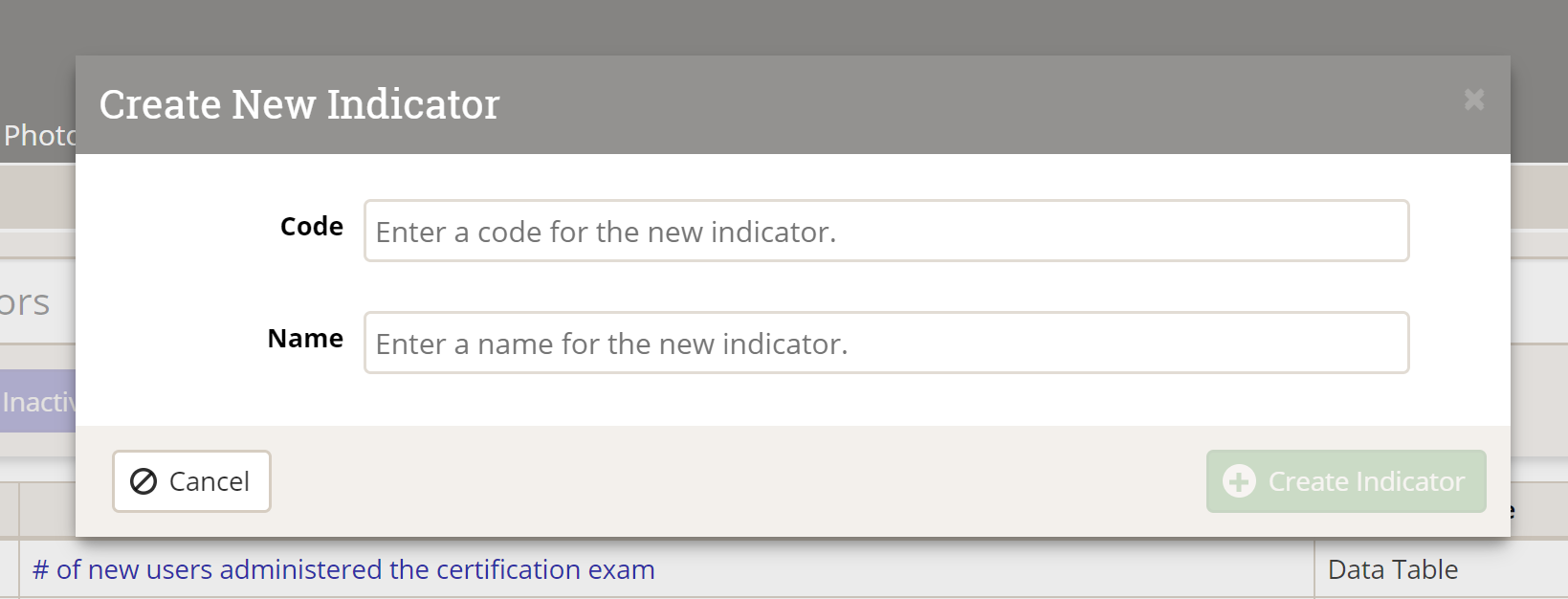Click the Code input field
1568x599 pixels.
pyautogui.click(x=886, y=231)
